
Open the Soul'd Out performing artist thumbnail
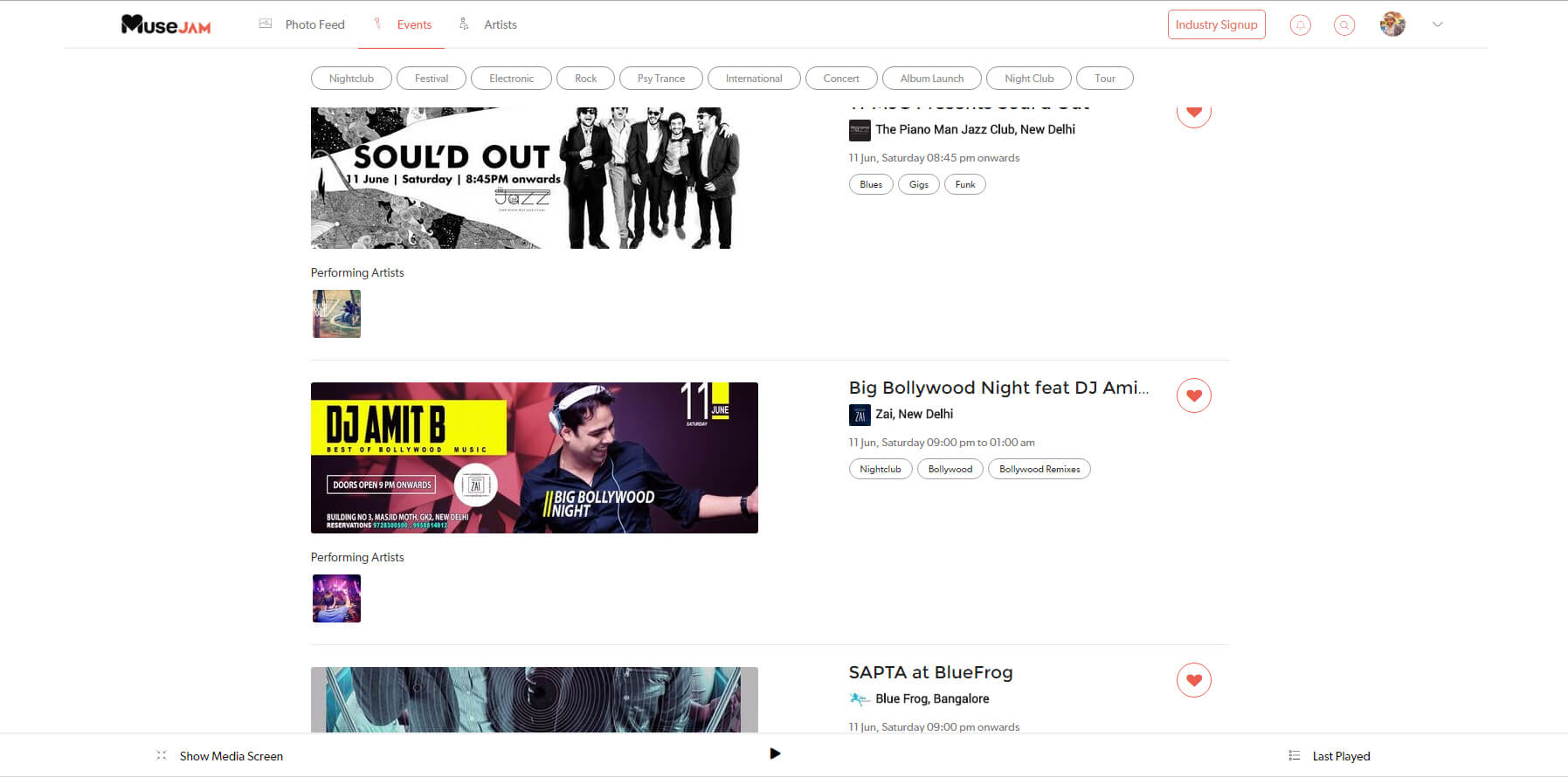(336, 314)
